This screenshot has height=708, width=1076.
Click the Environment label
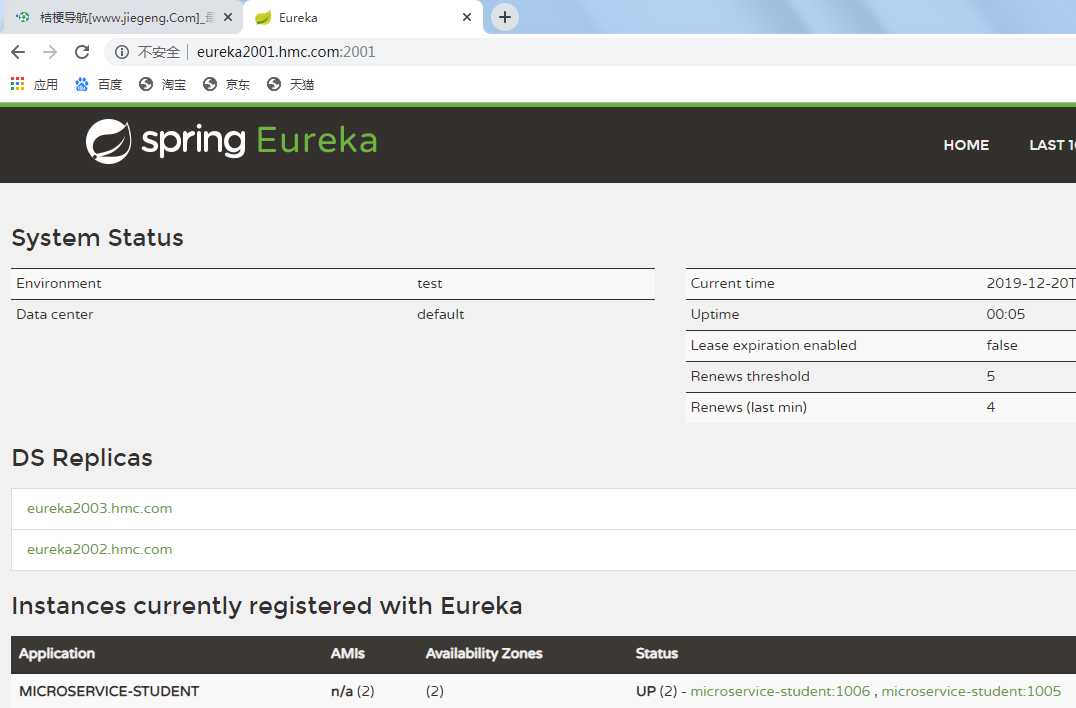[59, 283]
